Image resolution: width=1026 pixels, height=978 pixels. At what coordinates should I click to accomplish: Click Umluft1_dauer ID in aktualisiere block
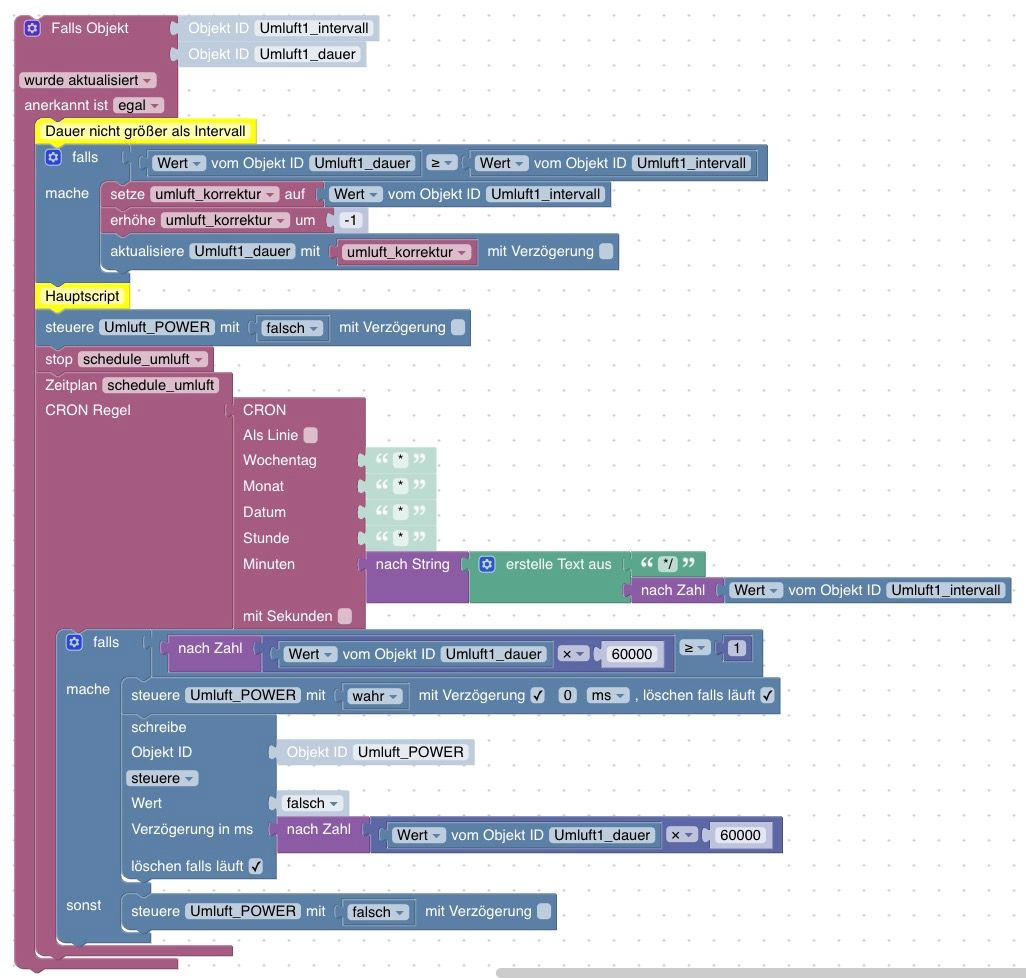(x=242, y=251)
